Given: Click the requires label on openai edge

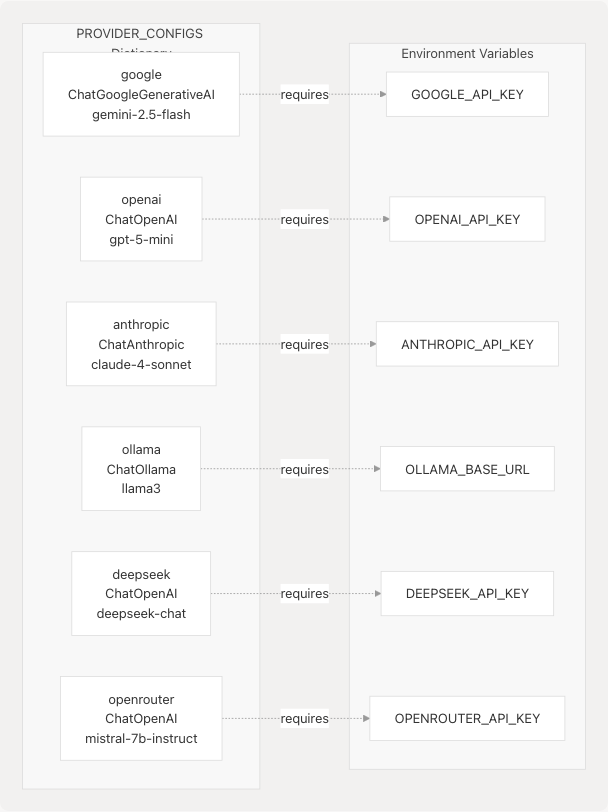Looking at the screenshot, I should (x=305, y=219).
